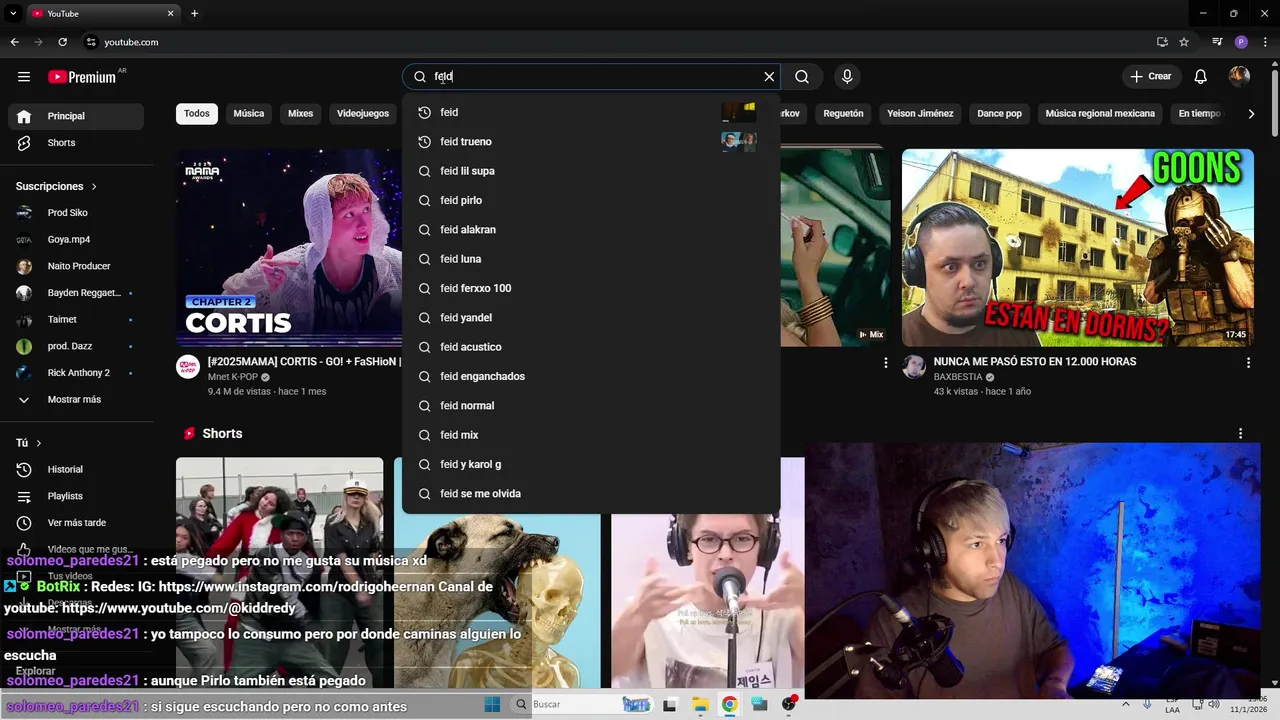
Task: Select 'feid acustico' suggestion
Action: pos(590,347)
